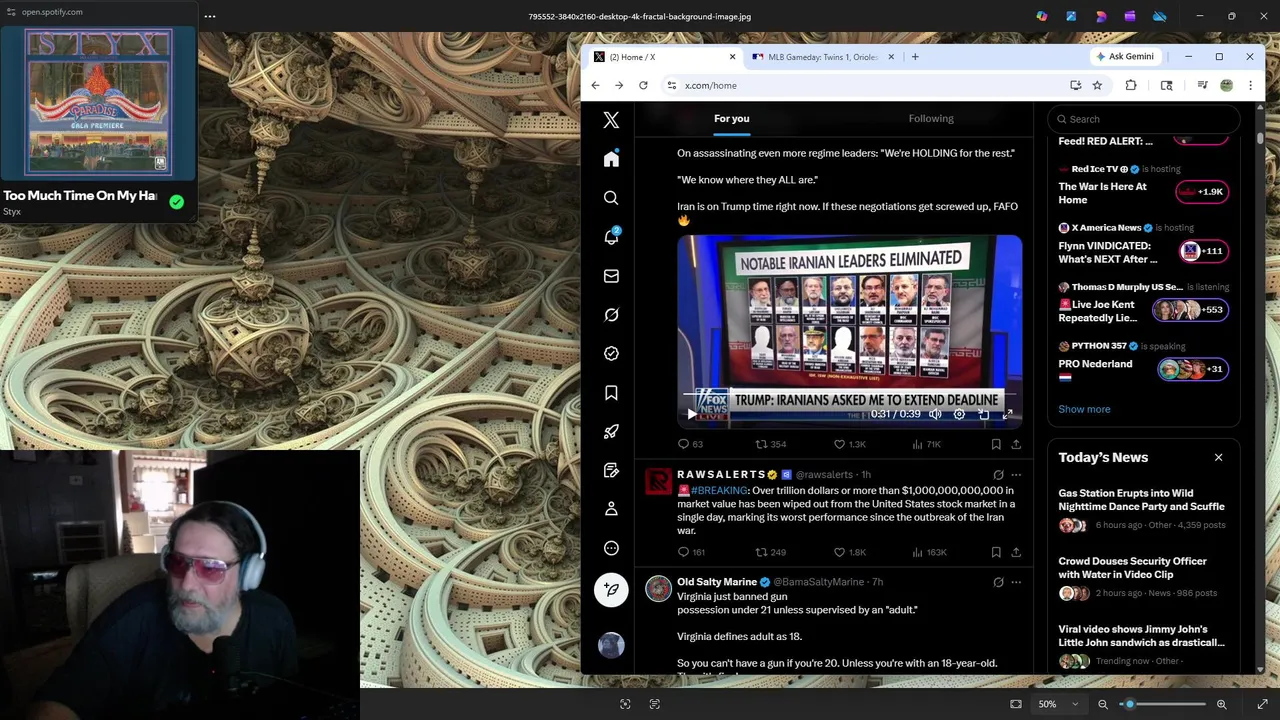
Task: Open Bookmarks icon in X sidebar
Action: click(x=611, y=393)
